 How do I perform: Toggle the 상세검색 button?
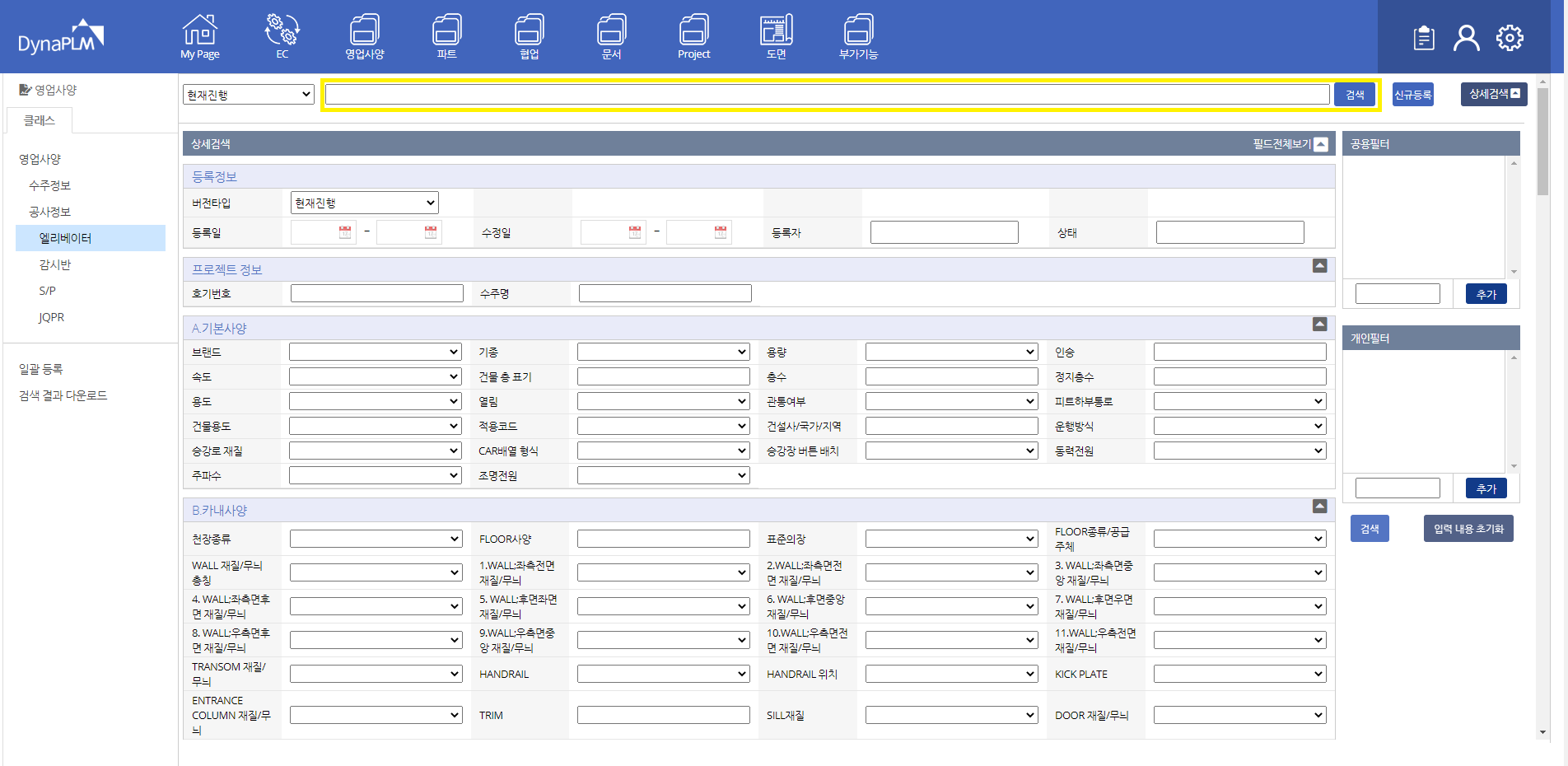pyautogui.click(x=1494, y=94)
